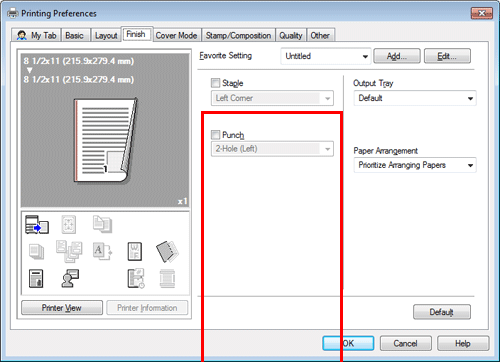
Task: Click the secure print lock document icon
Action: (36, 279)
